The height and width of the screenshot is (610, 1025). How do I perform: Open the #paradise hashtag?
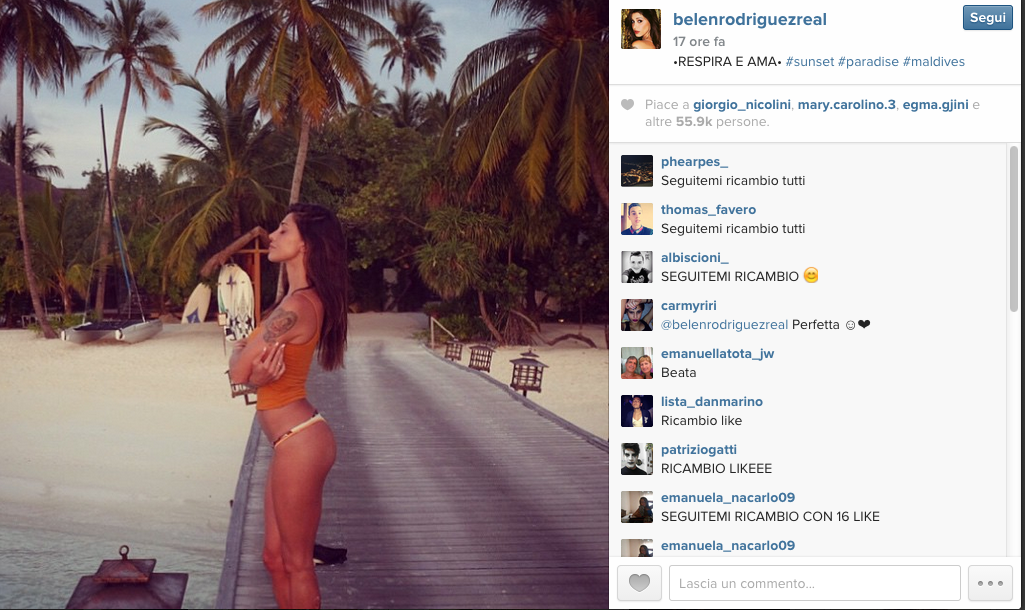coord(869,61)
